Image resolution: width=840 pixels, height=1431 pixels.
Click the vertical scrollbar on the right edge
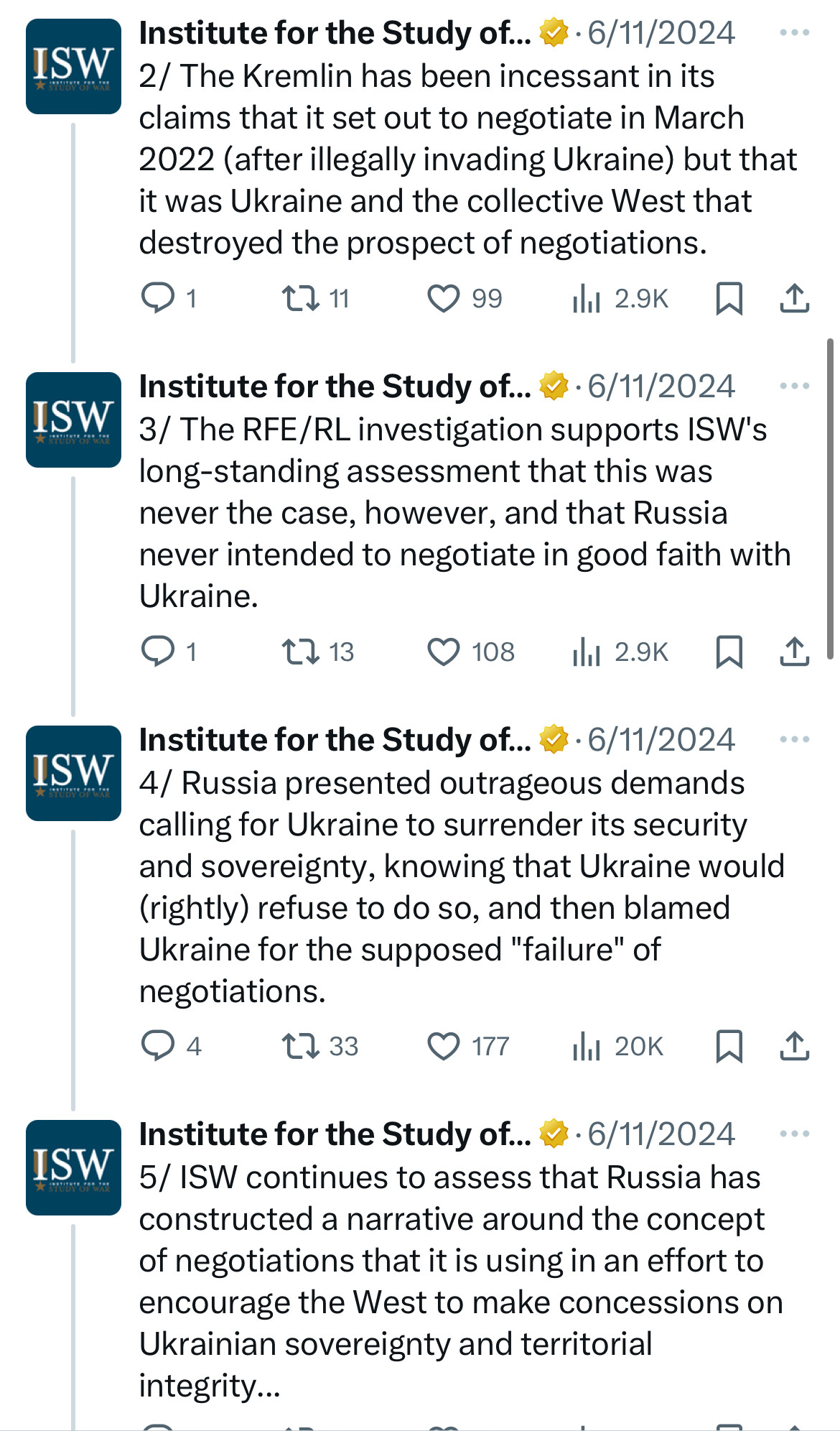tap(831, 499)
